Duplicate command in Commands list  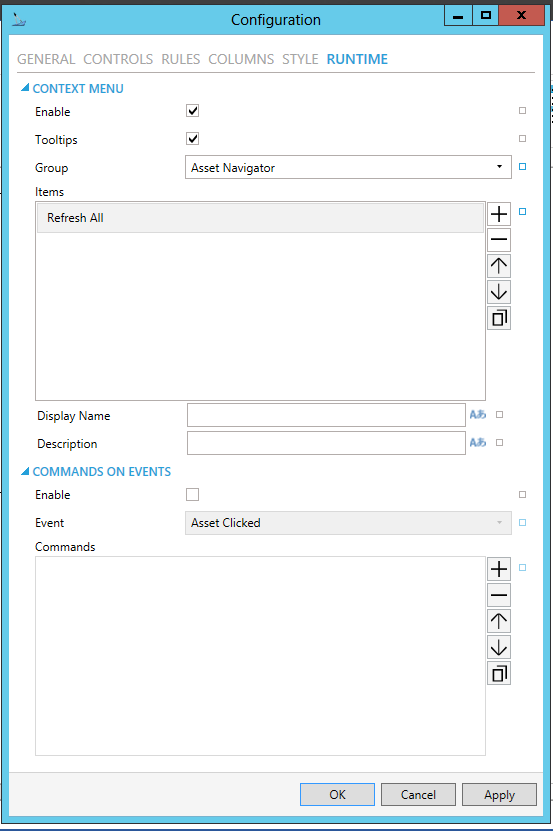(499, 674)
